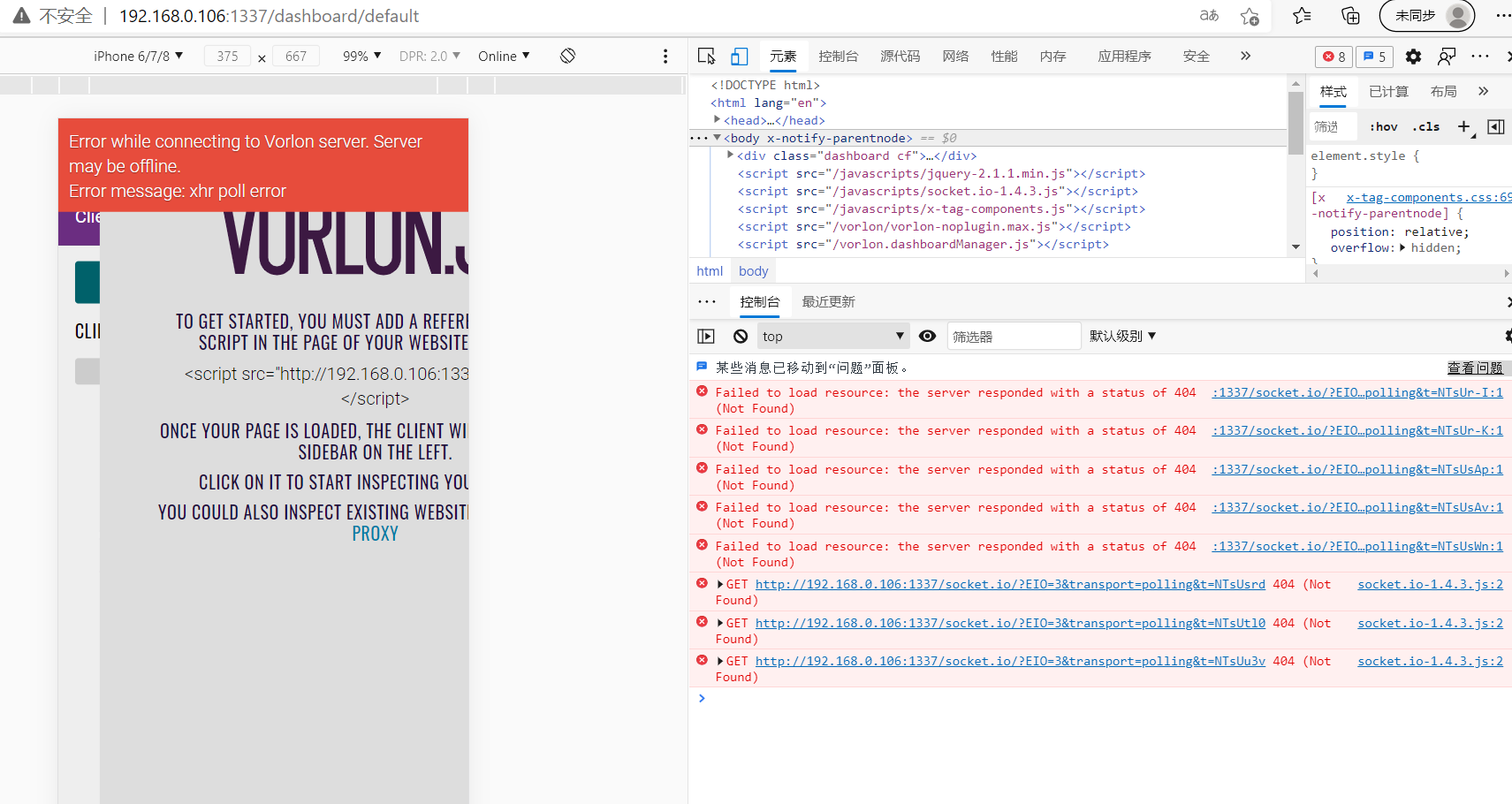The height and width of the screenshot is (804, 1512).
Task: Switch to the 源代码 tab
Action: (x=900, y=57)
